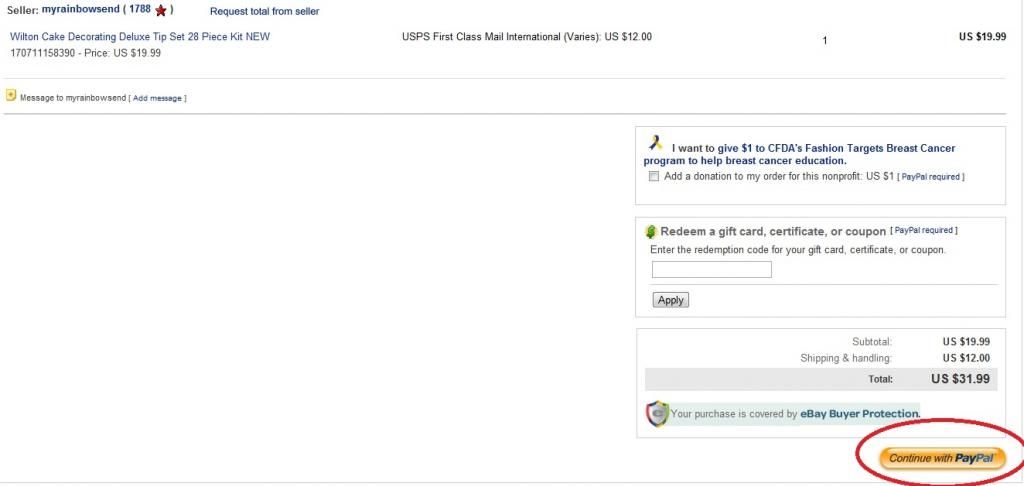Open the eBay Buyer Protection link
The image size is (1024, 486).
859,413
